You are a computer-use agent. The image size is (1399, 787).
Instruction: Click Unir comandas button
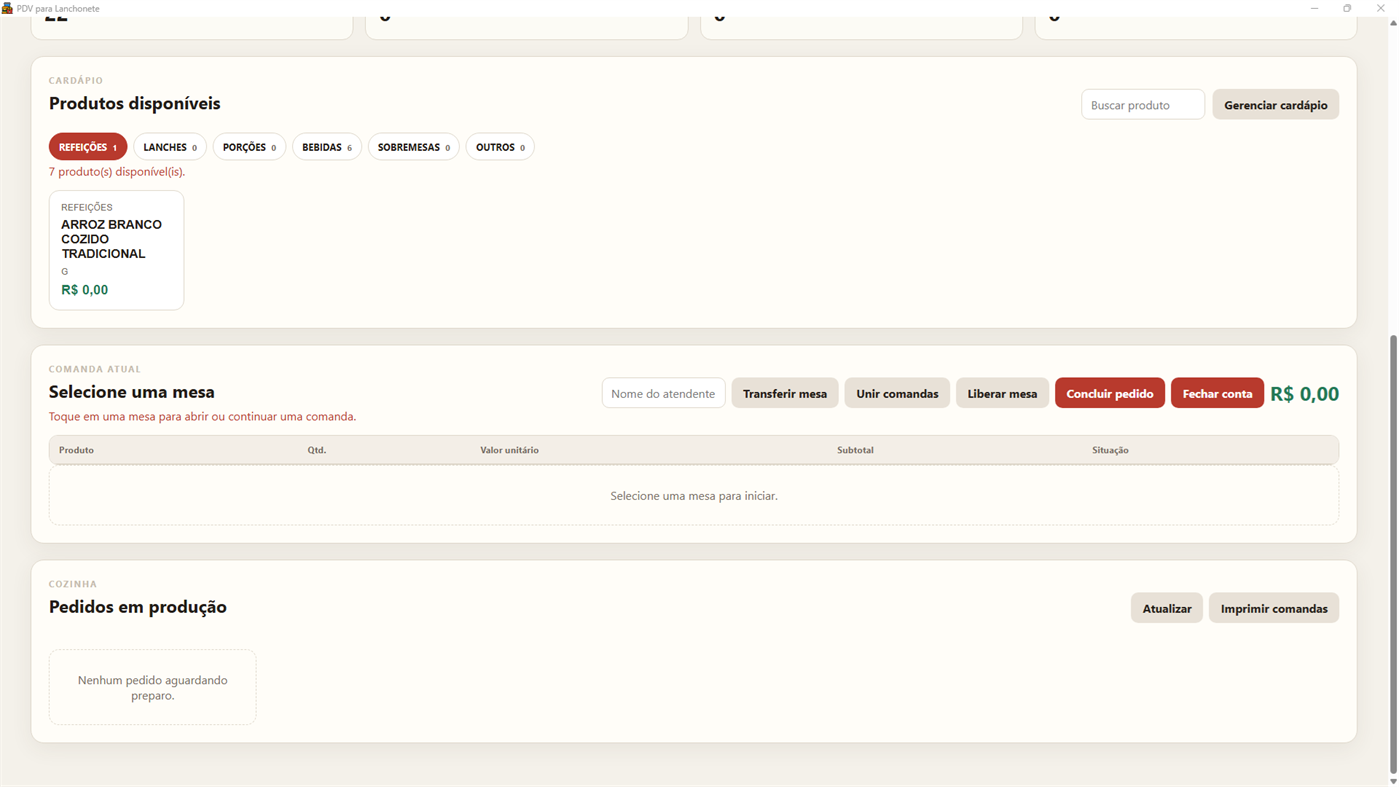897,393
